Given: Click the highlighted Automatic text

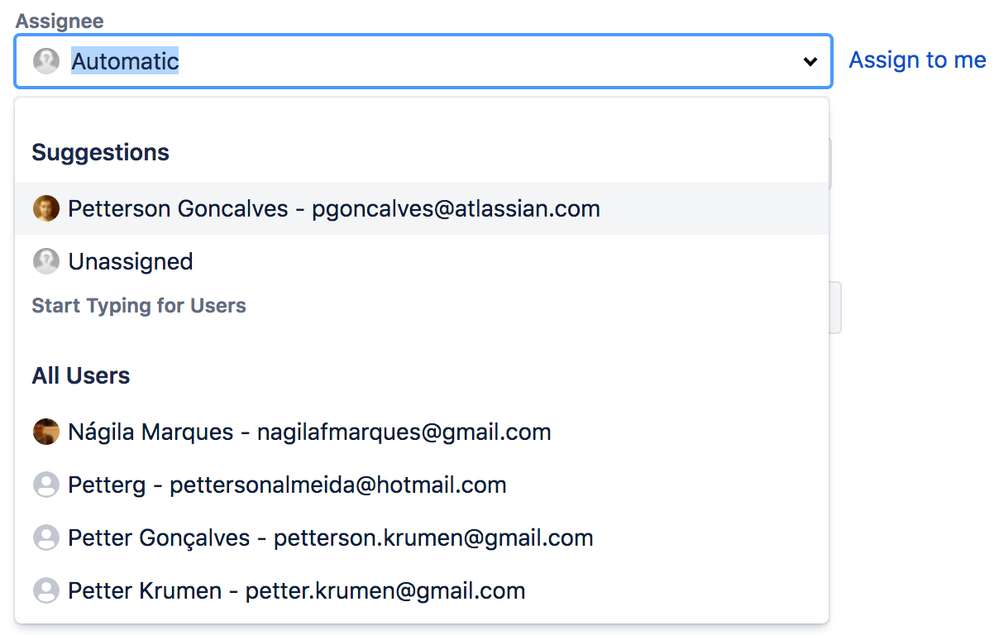Looking at the screenshot, I should click(125, 61).
